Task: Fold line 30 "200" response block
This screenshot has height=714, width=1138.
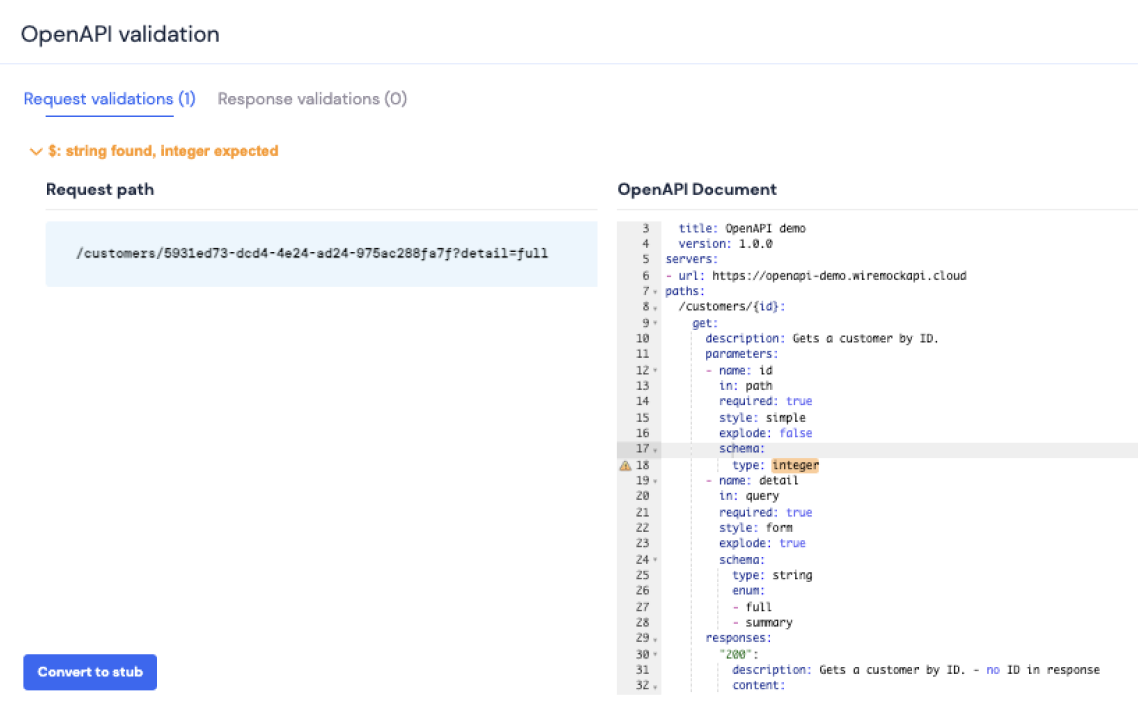Action: [x=655, y=654]
